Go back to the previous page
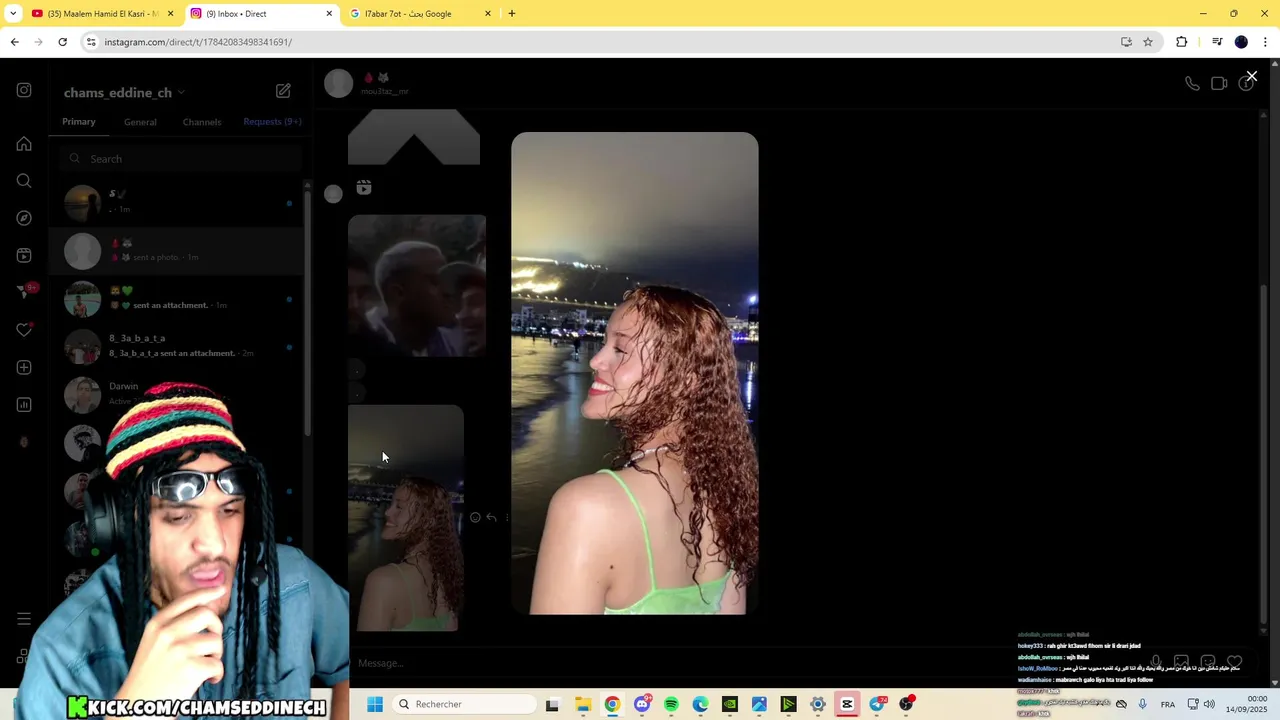This screenshot has height=720, width=1280. [14, 42]
